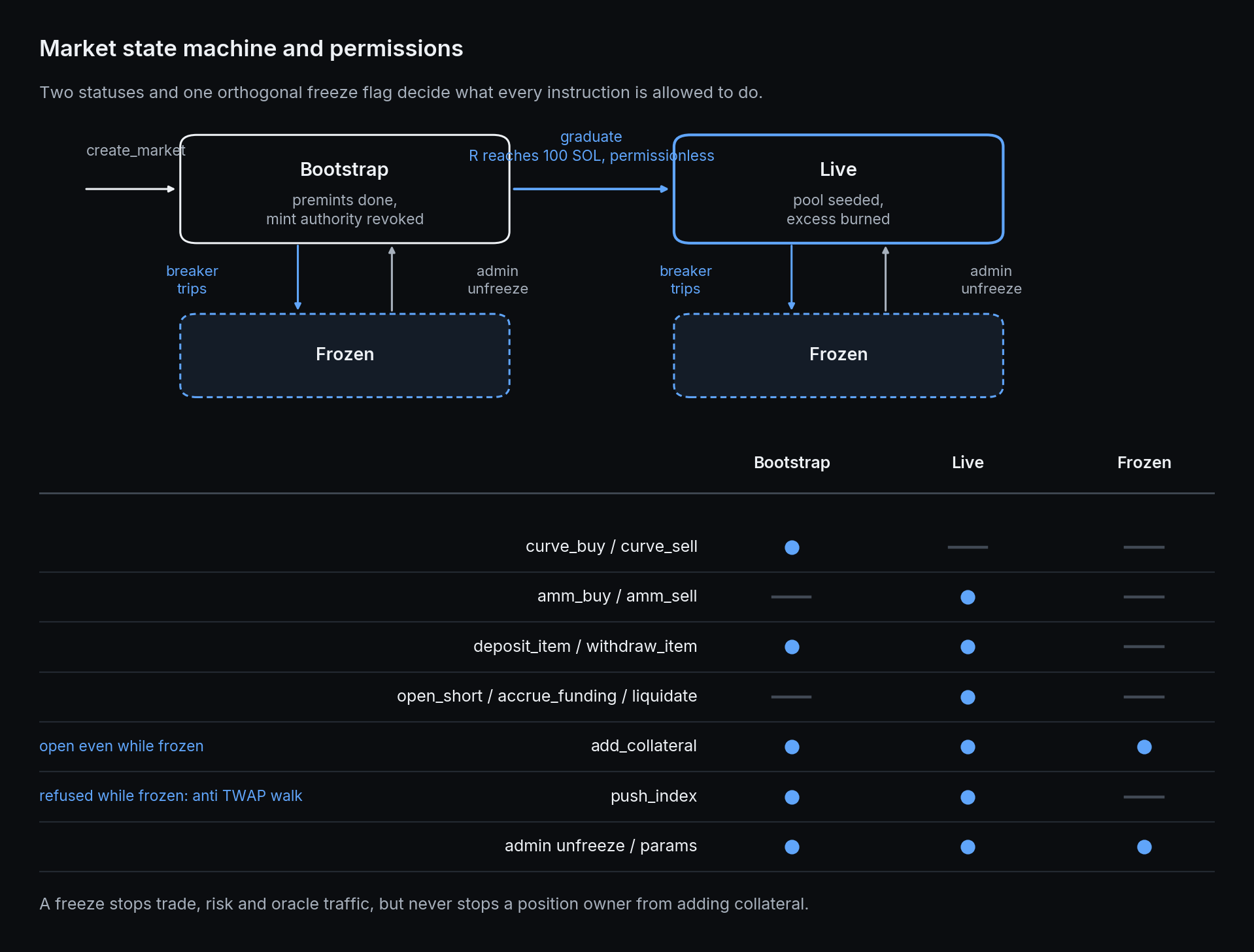Screen dimensions: 1254x952
Task: Click Live dash in curve_buy / curve_sell row
Action: 968,547
